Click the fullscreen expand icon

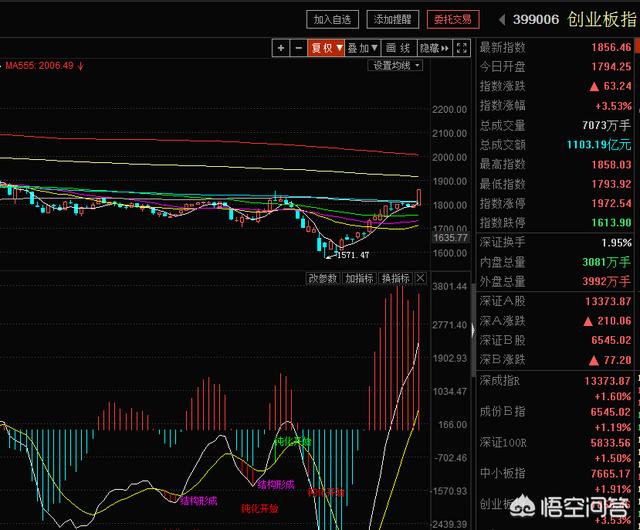coord(462,47)
